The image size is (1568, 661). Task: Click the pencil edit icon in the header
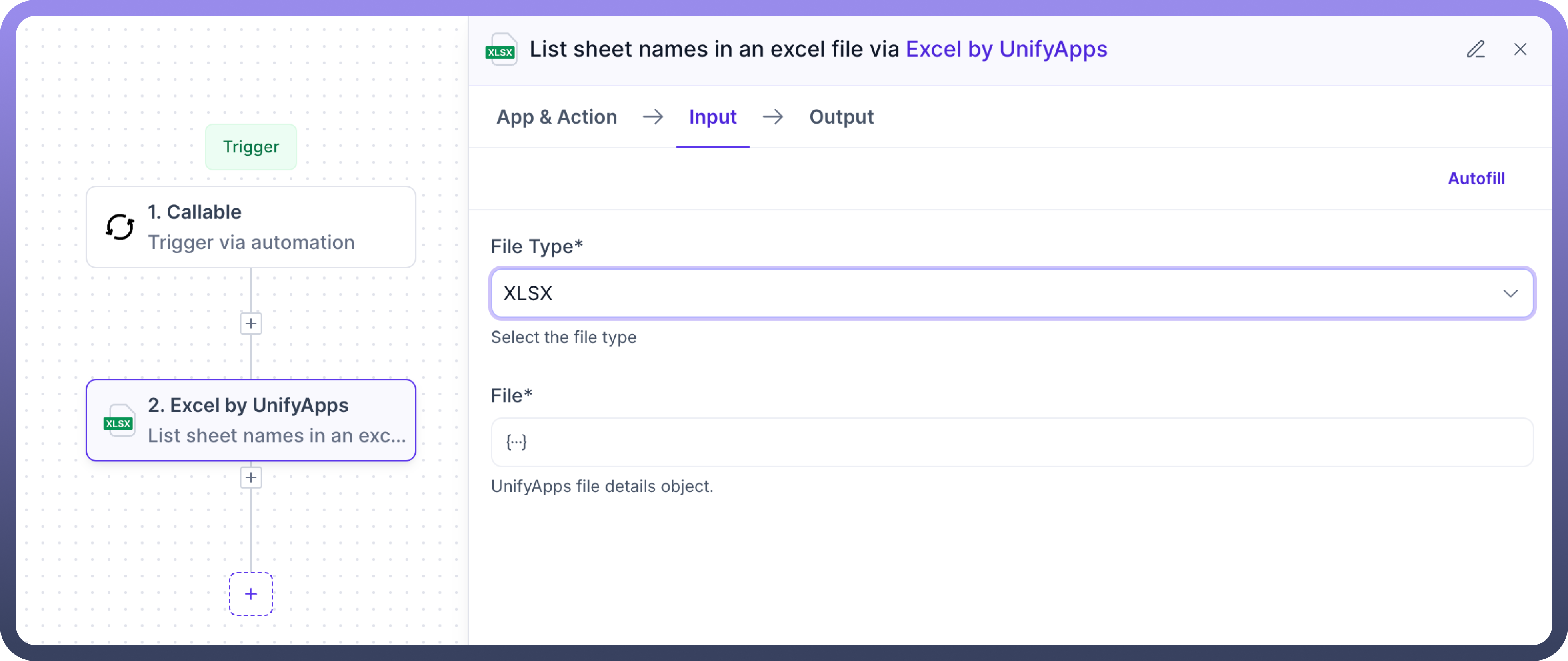[1476, 49]
